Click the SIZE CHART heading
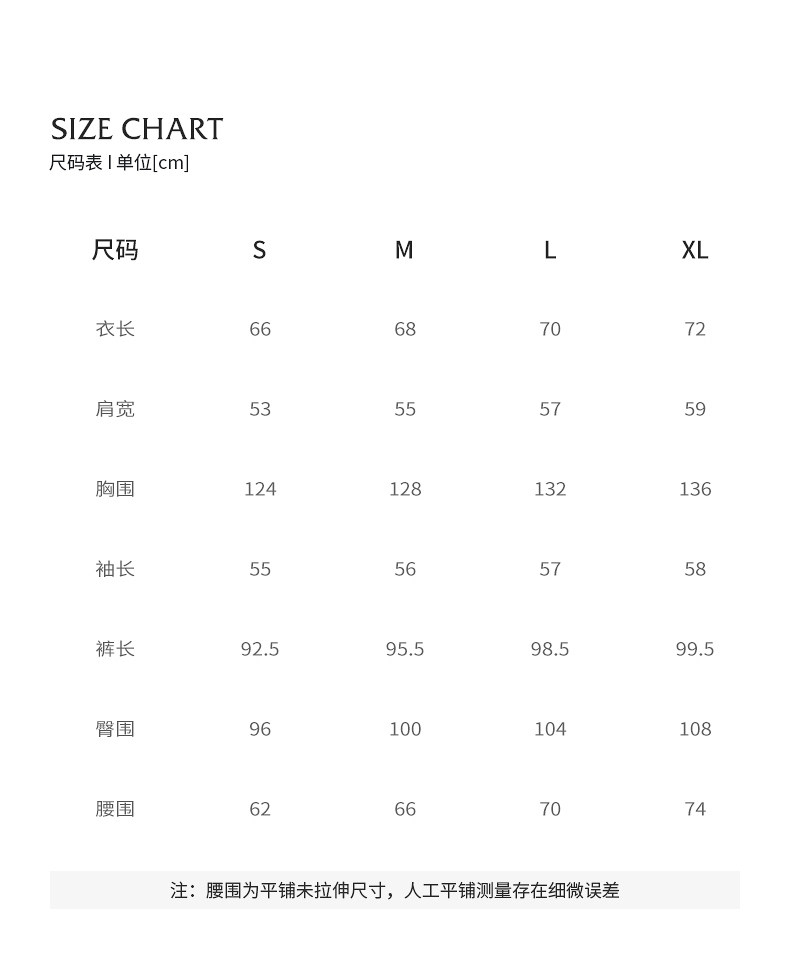Screen dimensions: 790x953 137,129
